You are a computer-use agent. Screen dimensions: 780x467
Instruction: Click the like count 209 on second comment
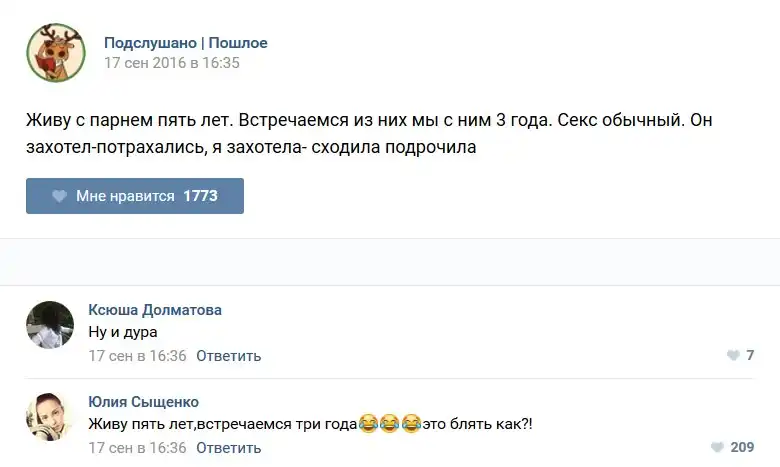point(742,448)
